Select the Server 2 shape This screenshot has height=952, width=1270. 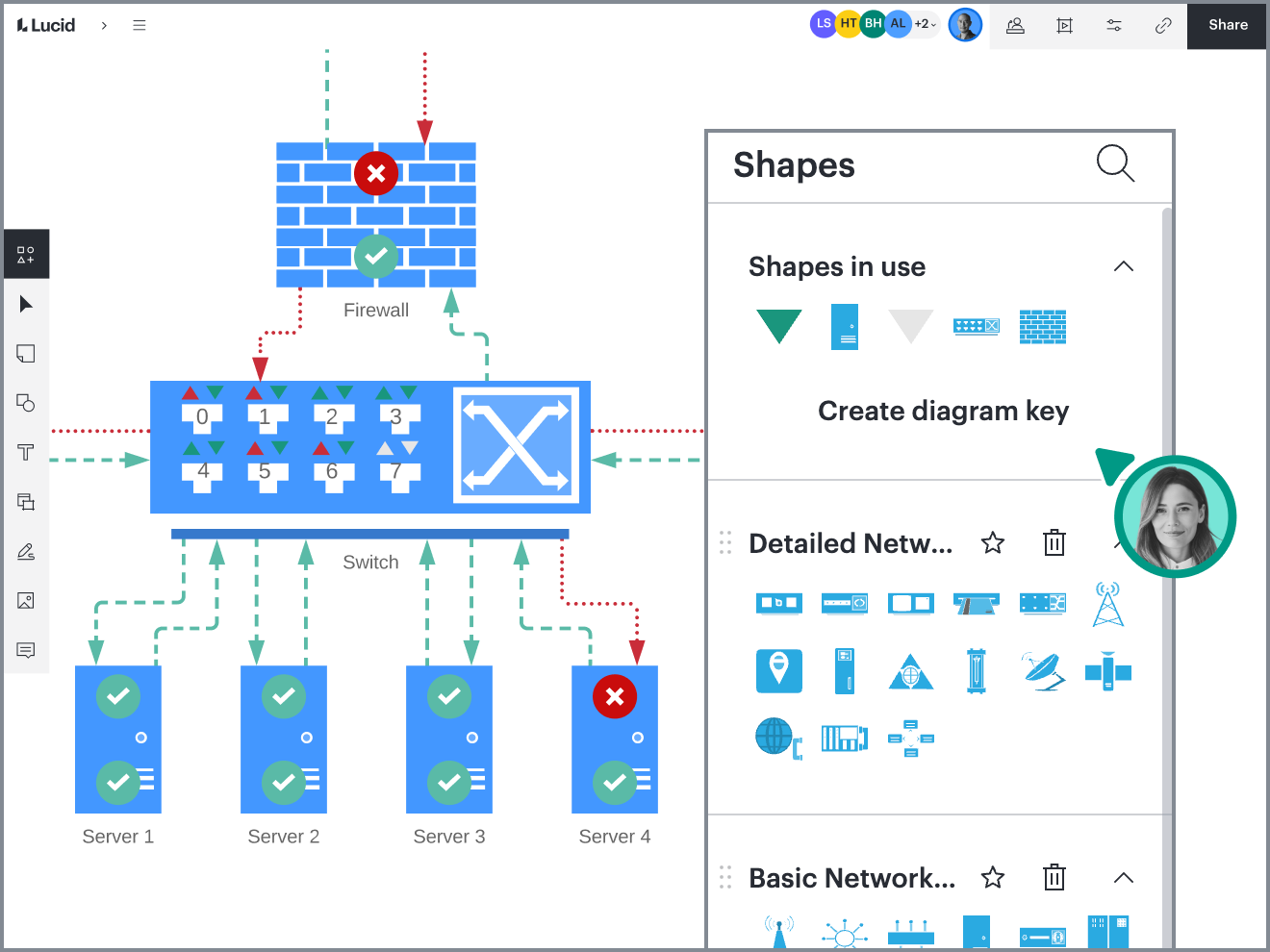[284, 739]
